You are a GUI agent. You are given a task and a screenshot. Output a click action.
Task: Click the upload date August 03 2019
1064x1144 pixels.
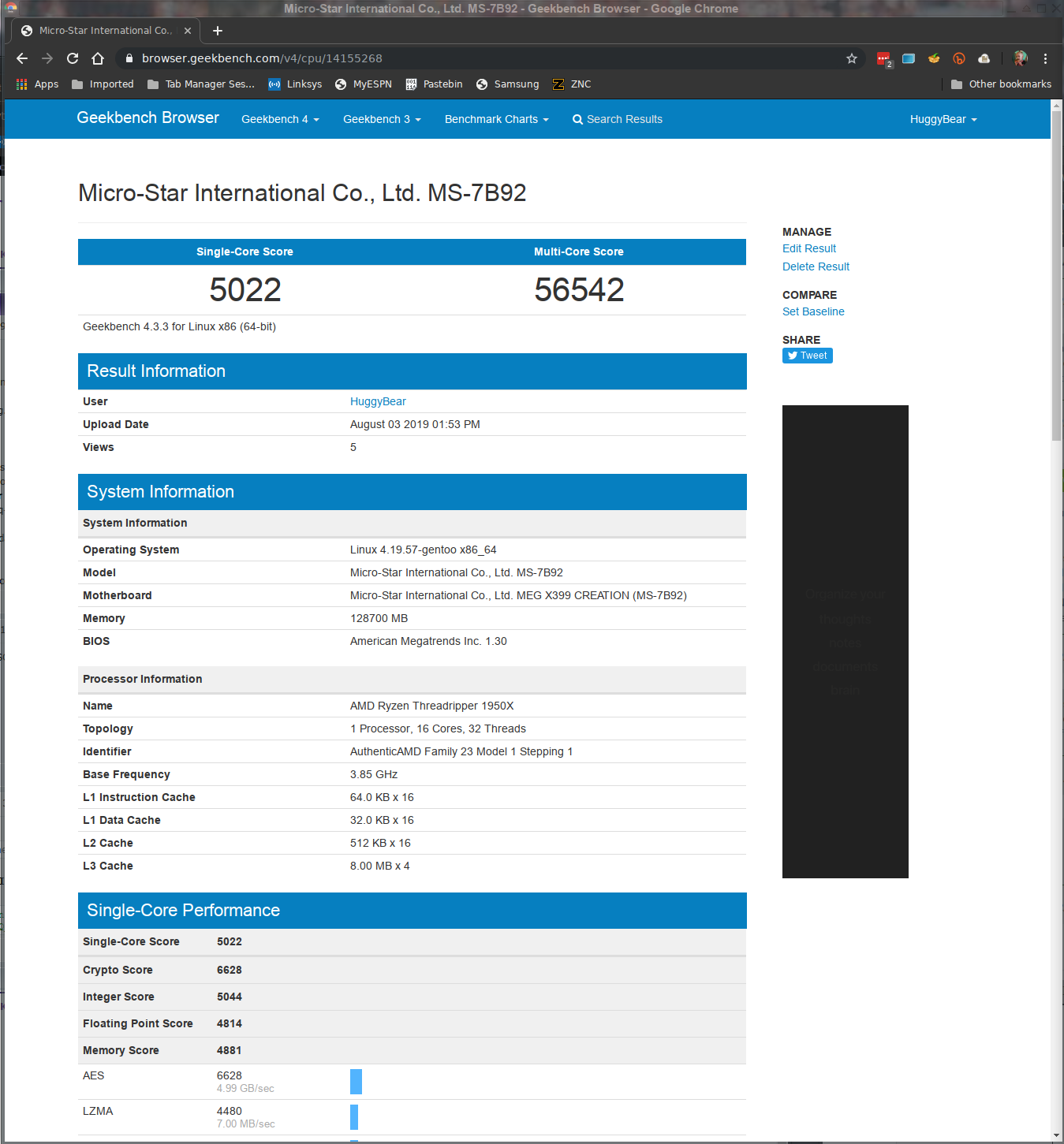[x=415, y=424]
